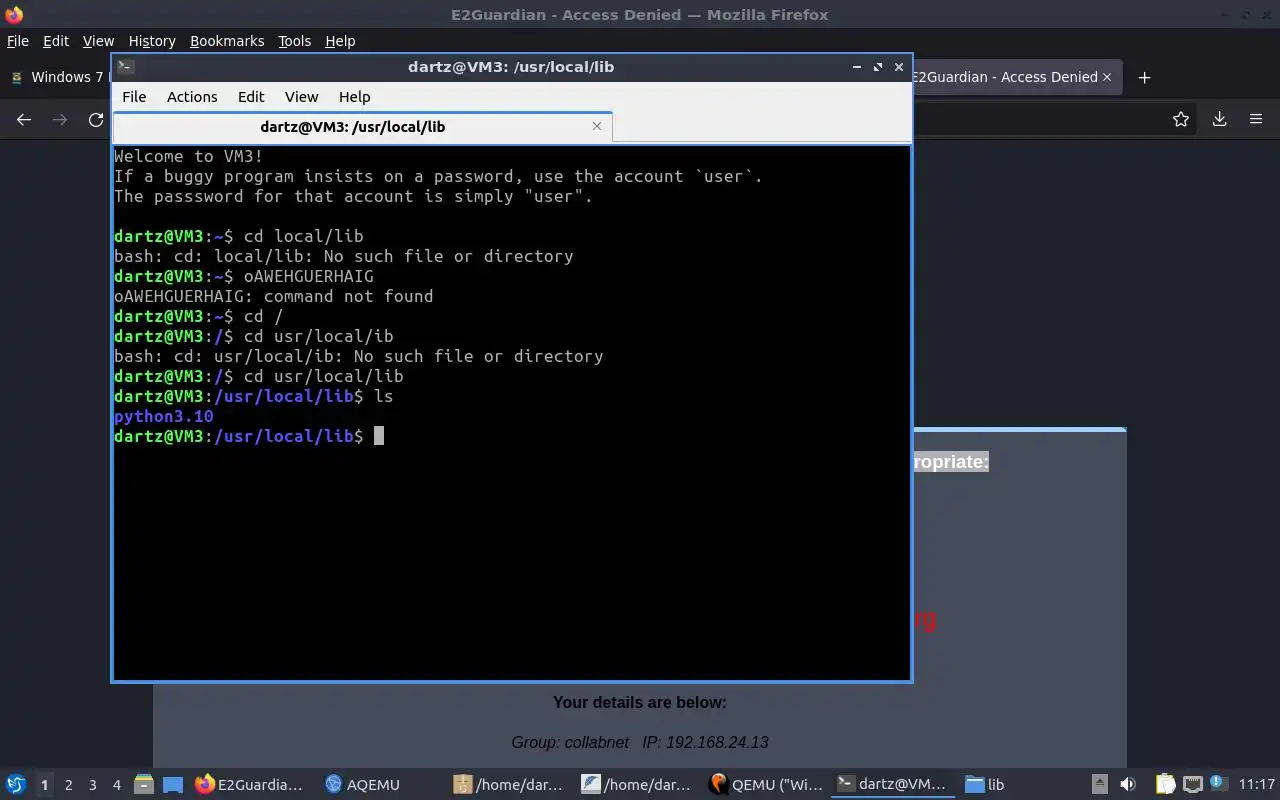
Task: Switch to dartz@VM... terminal in taskbar
Action: [x=892, y=785]
